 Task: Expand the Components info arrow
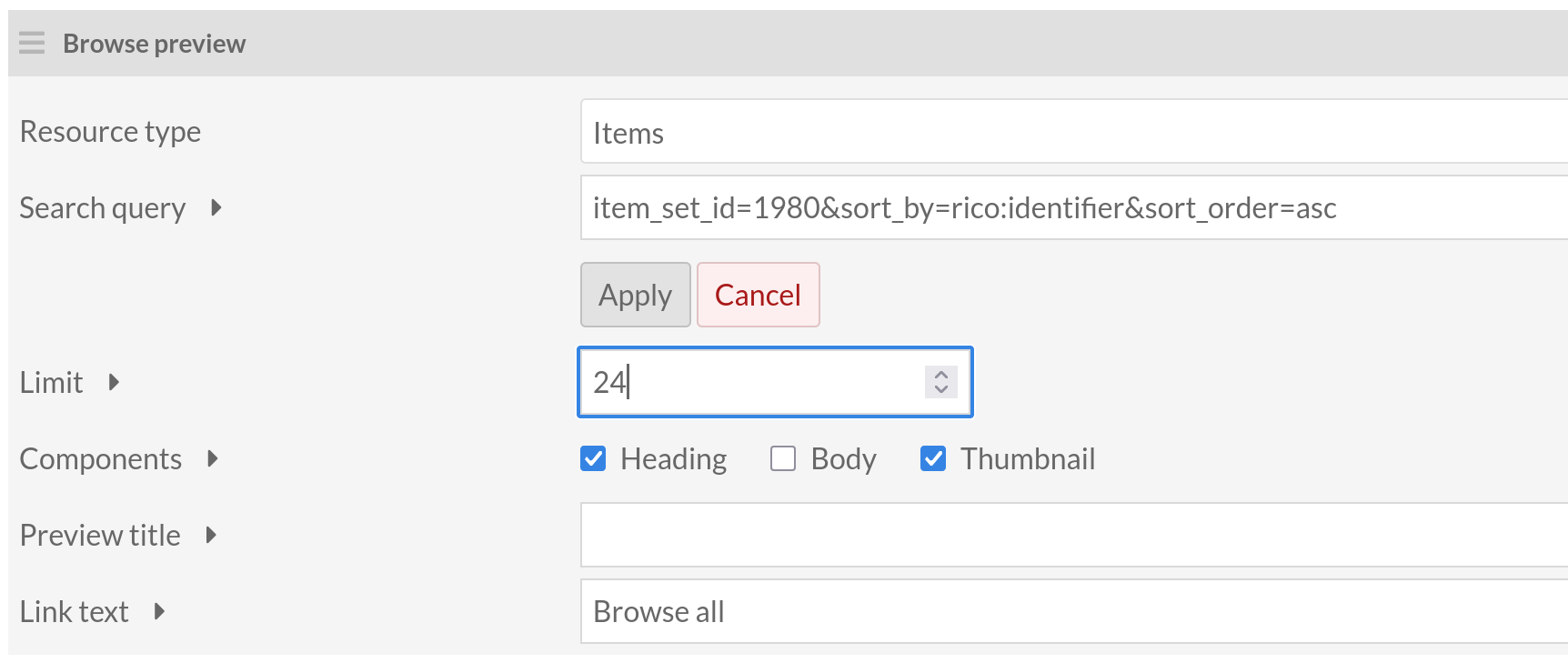(213, 458)
